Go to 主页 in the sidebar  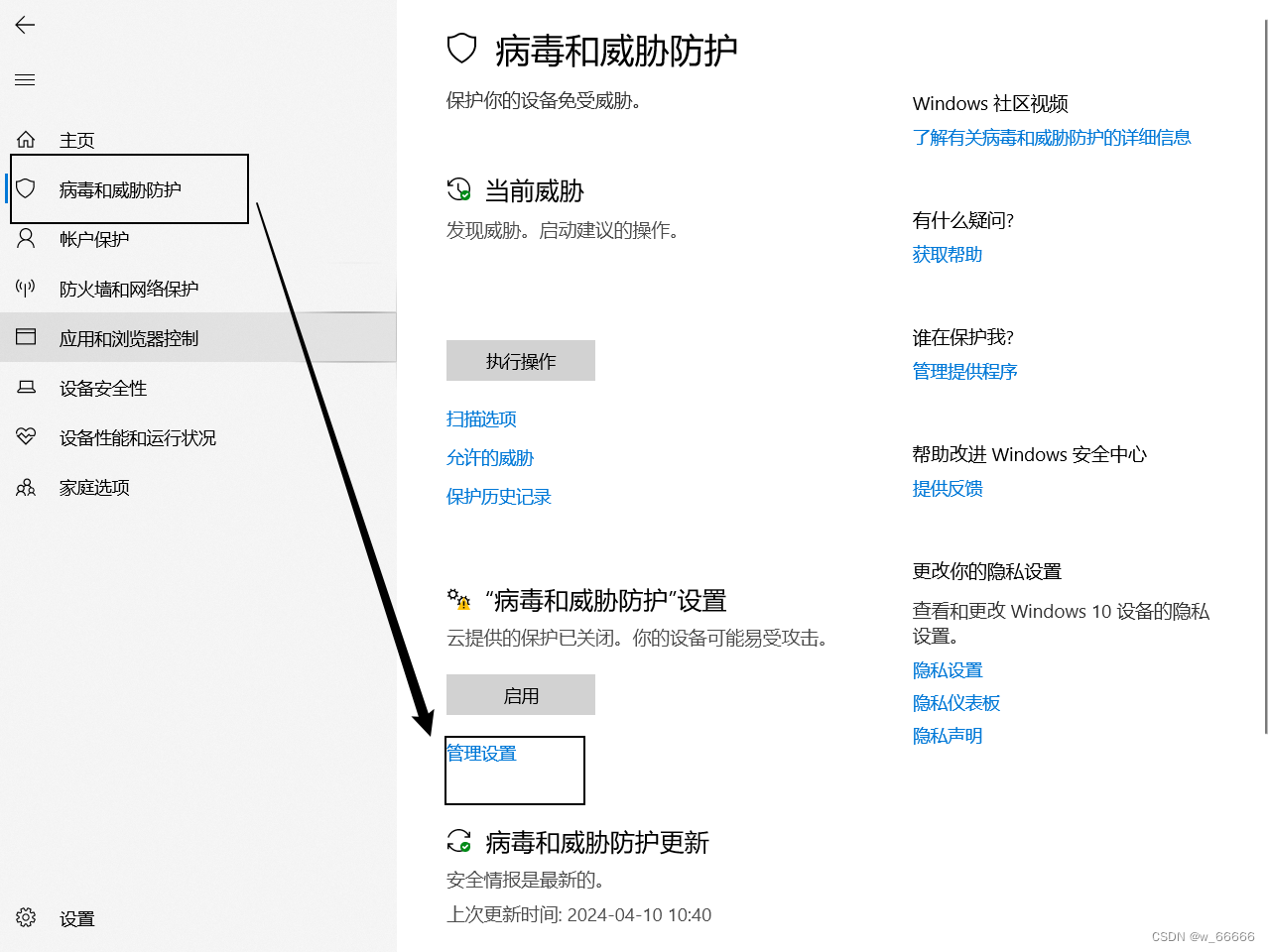pyautogui.click(x=198, y=140)
